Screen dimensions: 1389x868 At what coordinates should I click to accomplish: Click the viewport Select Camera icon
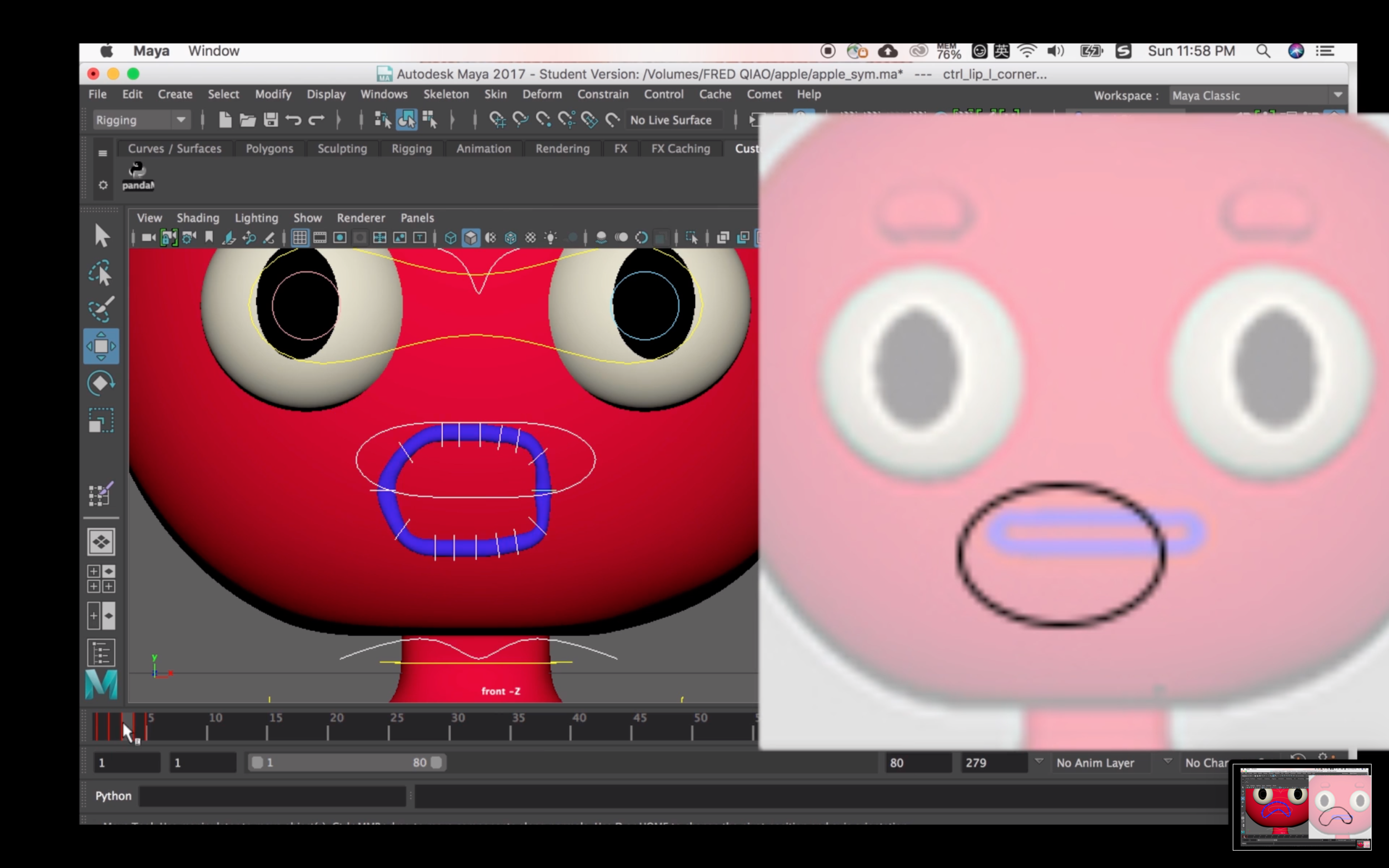pyautogui.click(x=149, y=238)
